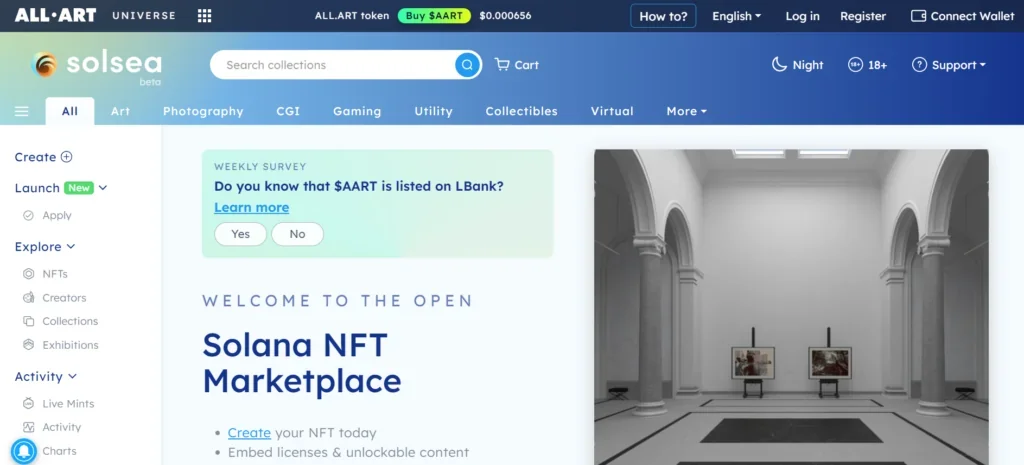
Task: Select the Gaming category tab
Action: [x=357, y=111]
